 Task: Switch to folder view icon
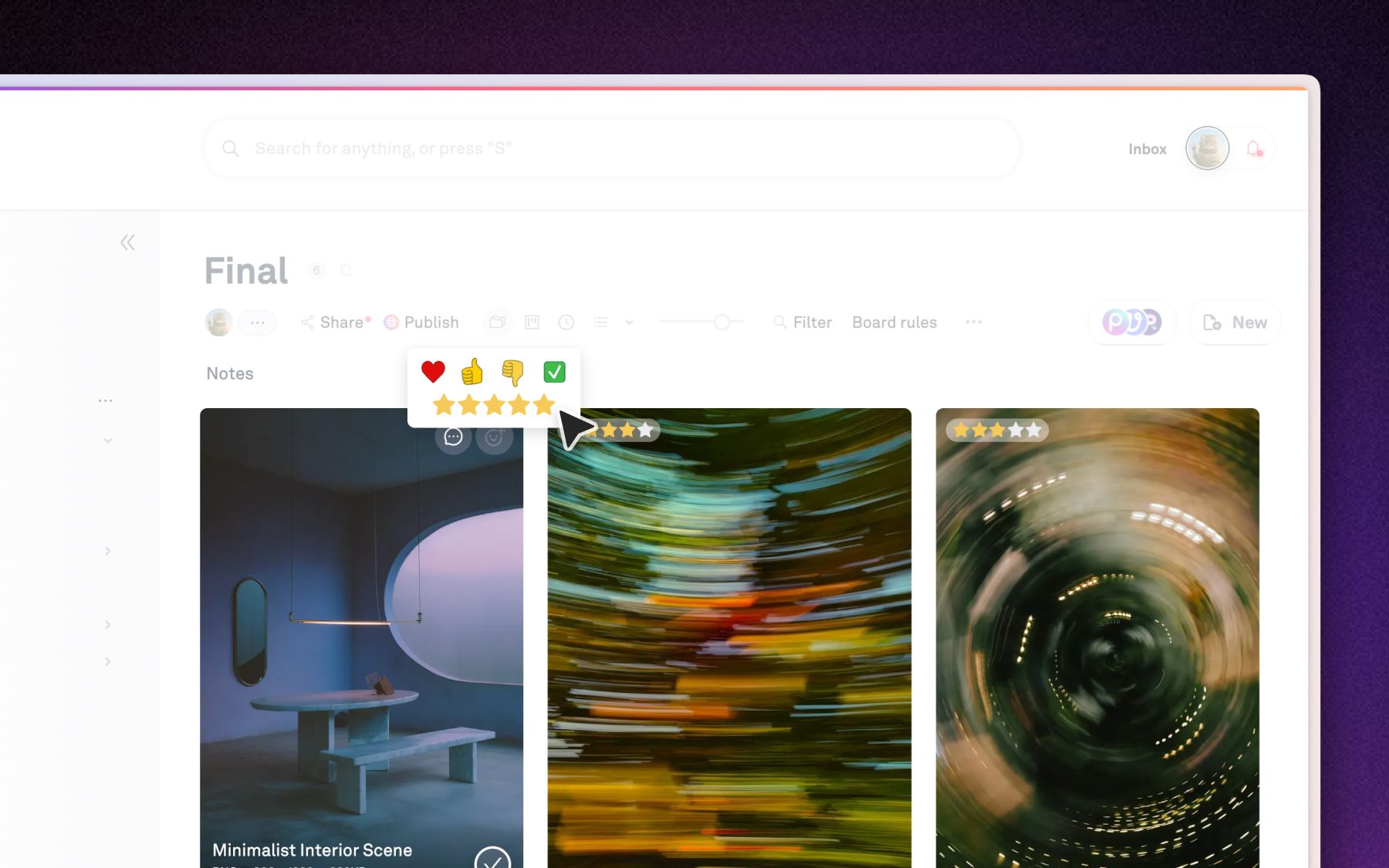click(497, 323)
